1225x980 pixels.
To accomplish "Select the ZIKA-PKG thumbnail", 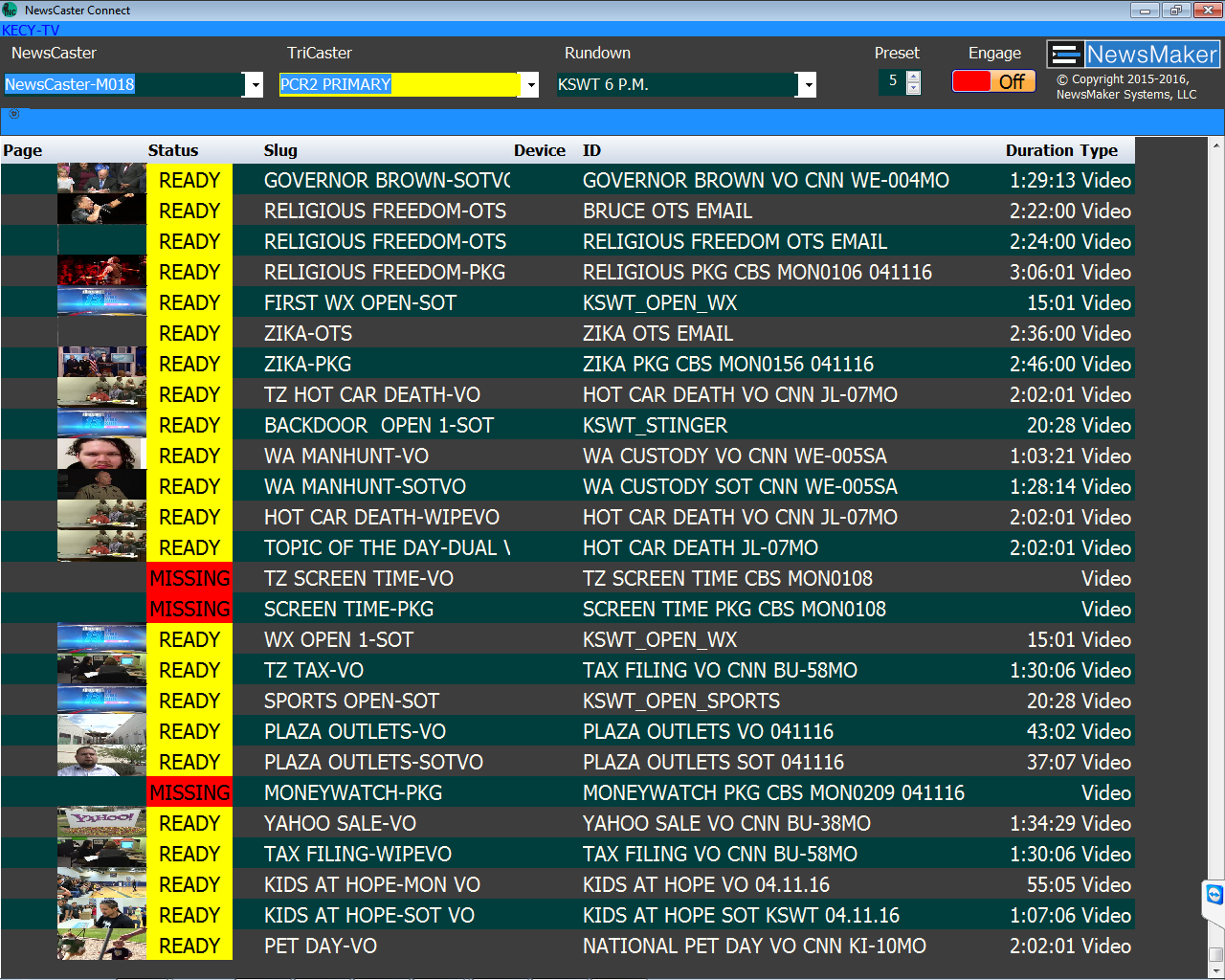I will point(101,364).
